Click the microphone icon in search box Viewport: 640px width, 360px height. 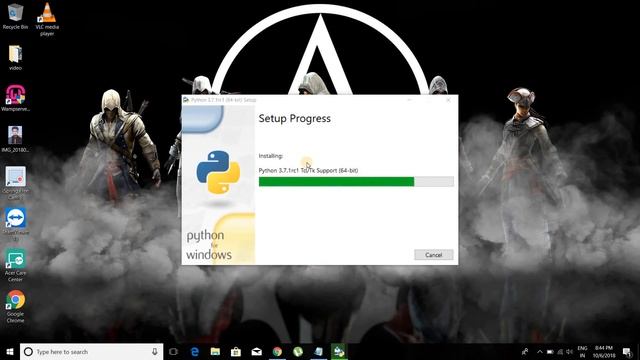[155, 351]
